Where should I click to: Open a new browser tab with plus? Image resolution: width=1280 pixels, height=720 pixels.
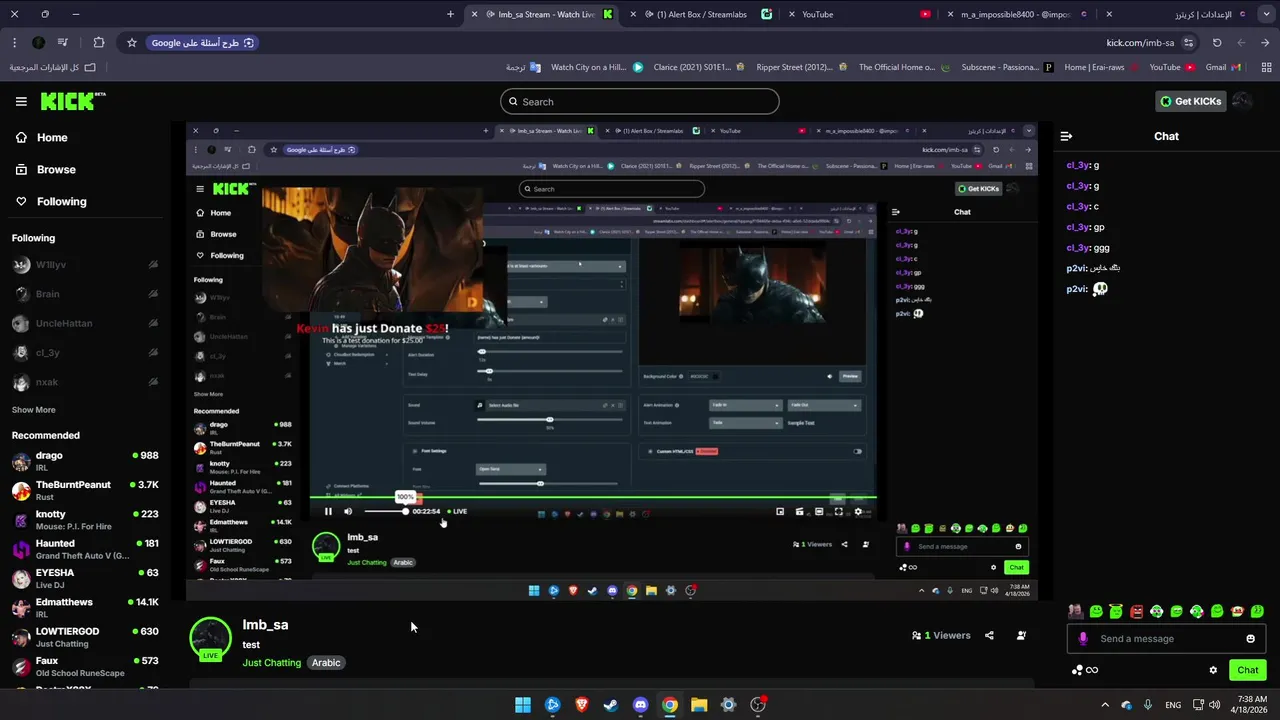450,14
